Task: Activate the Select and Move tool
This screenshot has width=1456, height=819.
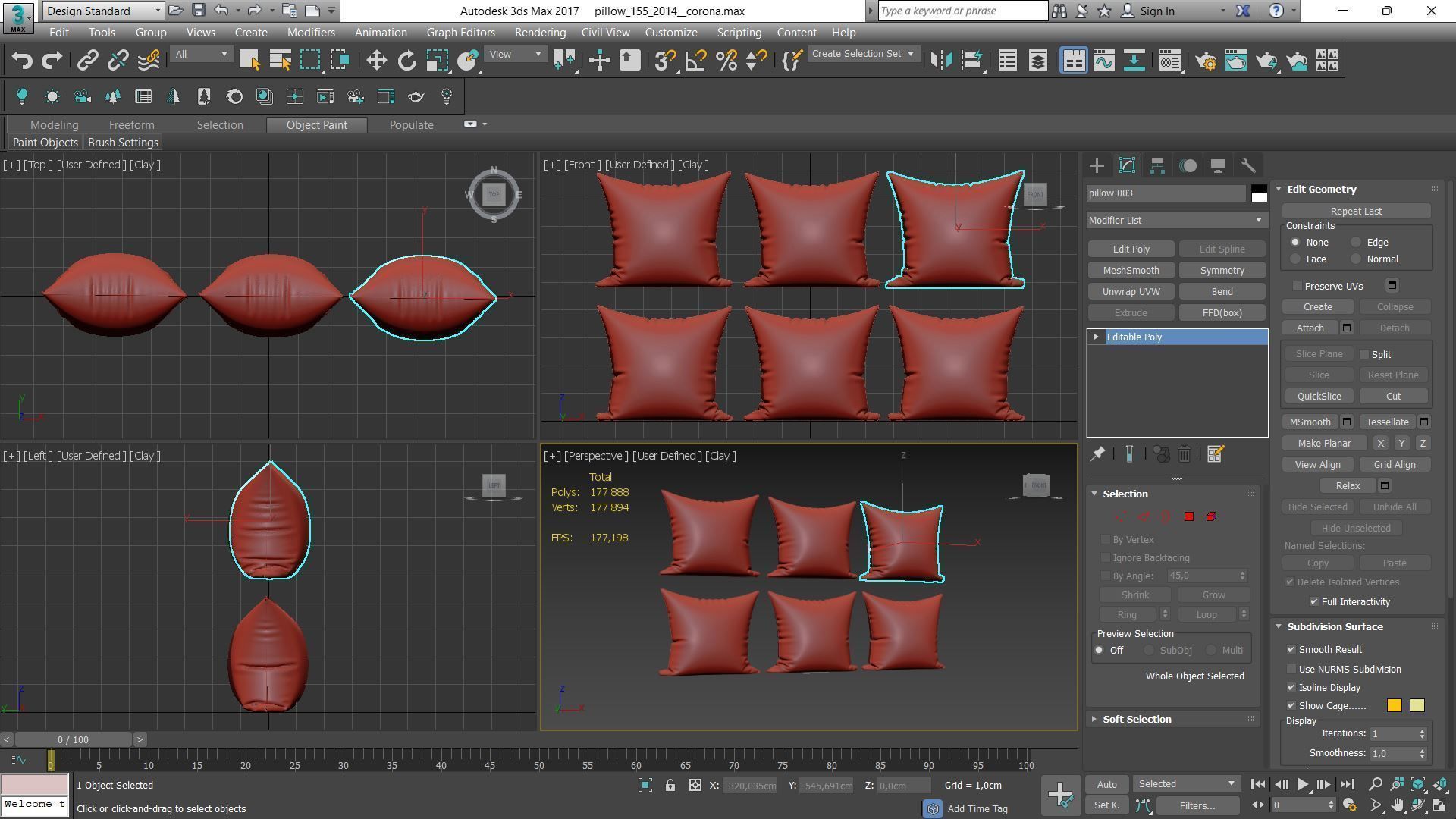Action: point(376,61)
